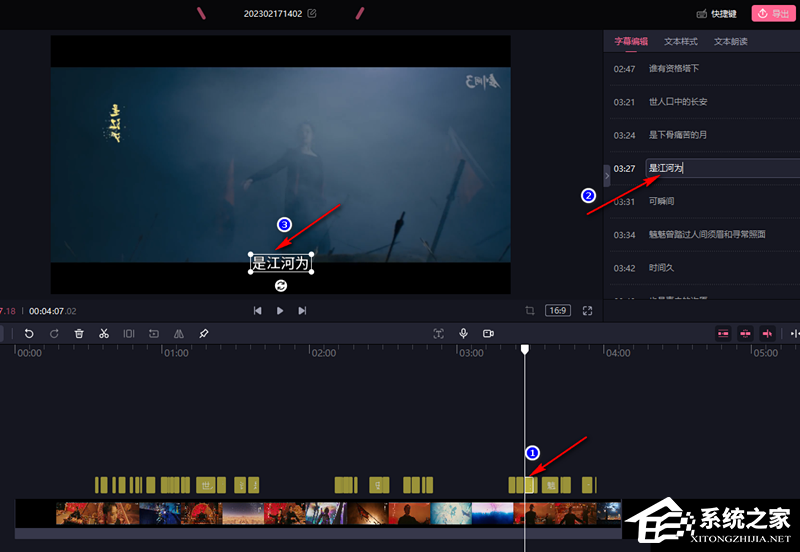Click the pin marker icon in the toolbar
The width and height of the screenshot is (800, 552).
point(204,334)
